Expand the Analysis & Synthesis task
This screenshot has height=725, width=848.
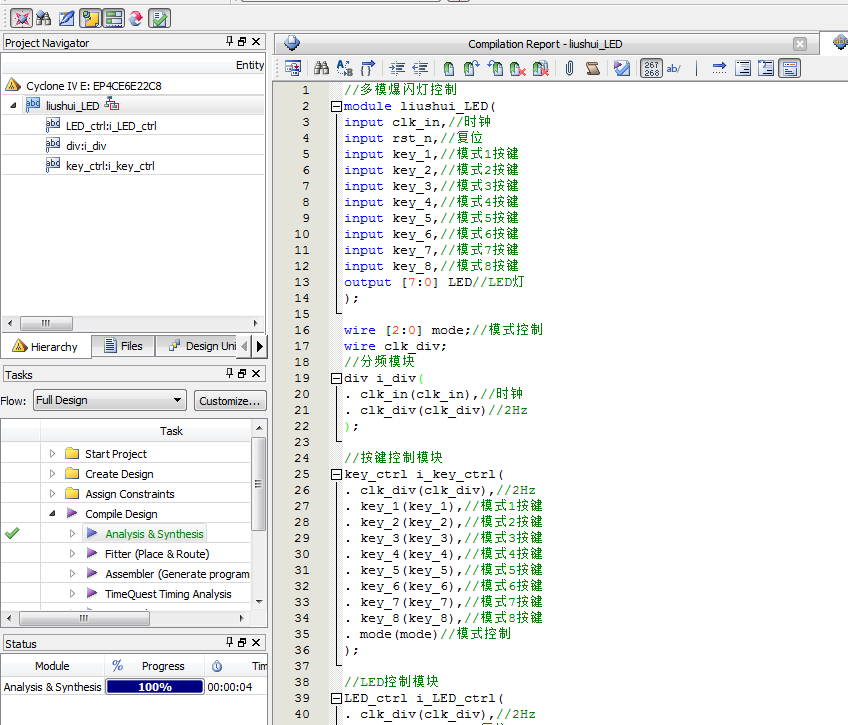(72, 534)
